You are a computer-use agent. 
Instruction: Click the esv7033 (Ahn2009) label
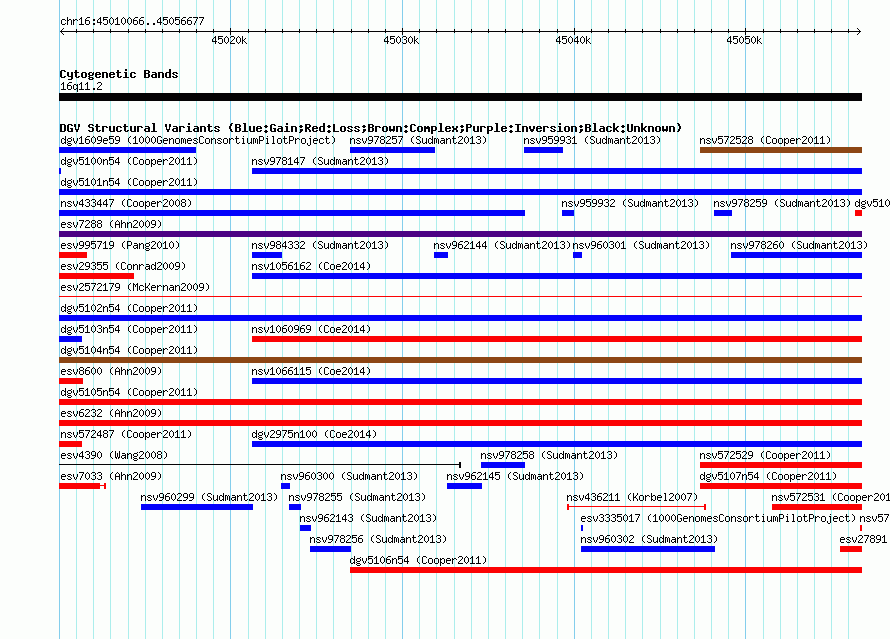pos(111,476)
